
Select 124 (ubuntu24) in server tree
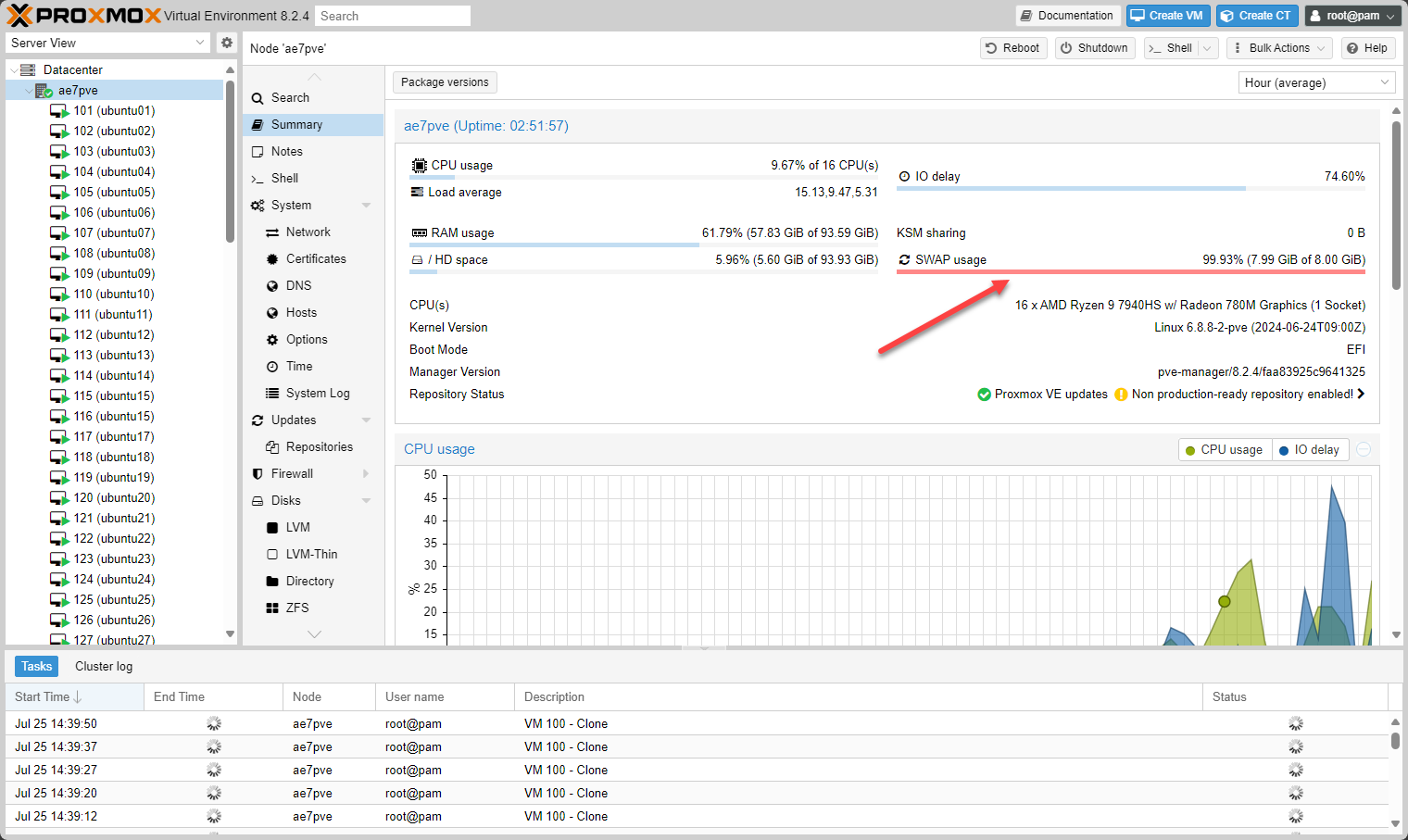click(x=115, y=580)
